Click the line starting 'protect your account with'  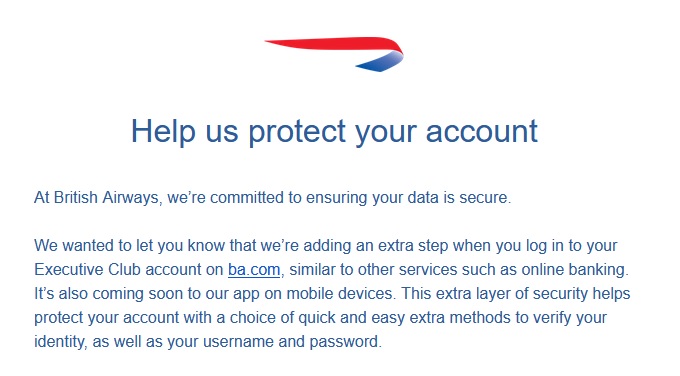point(320,318)
